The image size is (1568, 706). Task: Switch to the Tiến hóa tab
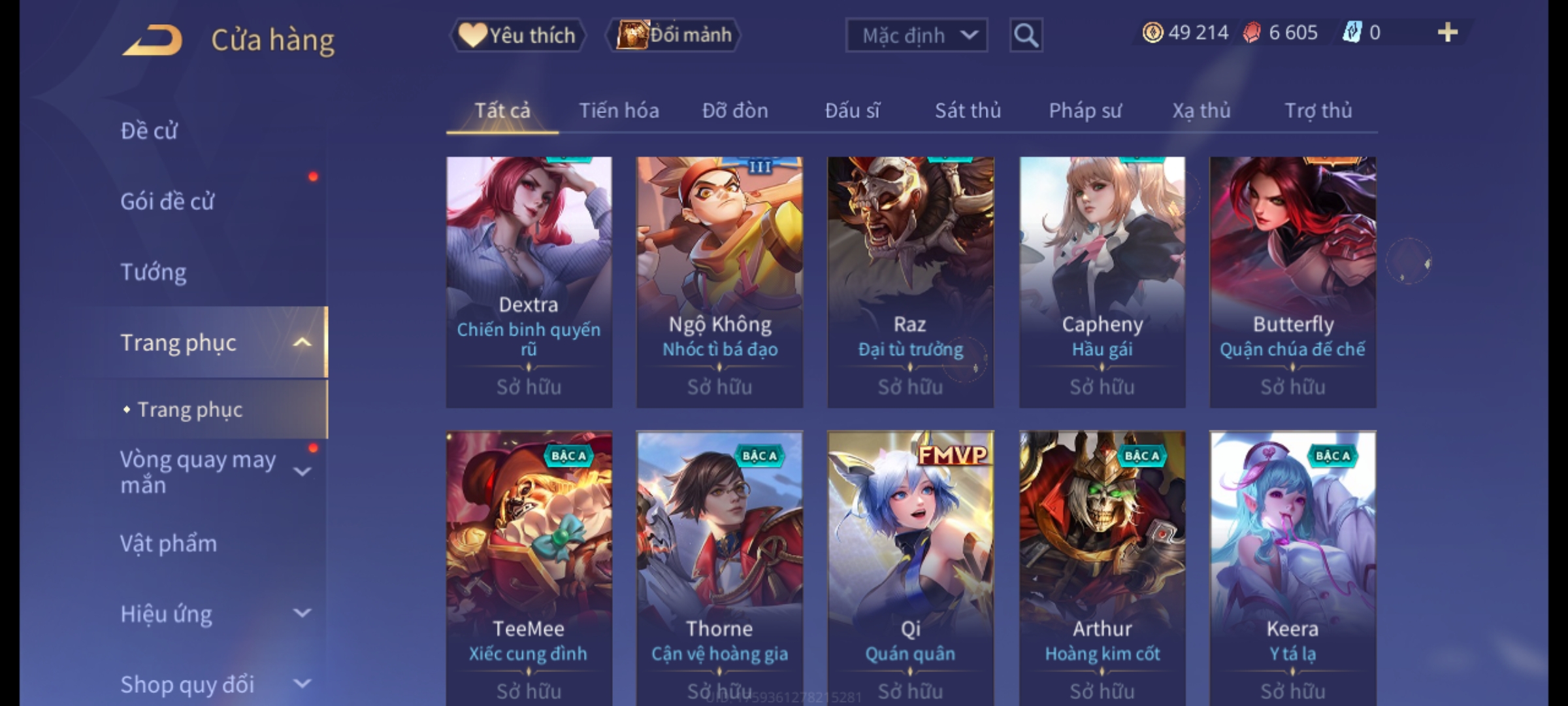[619, 110]
